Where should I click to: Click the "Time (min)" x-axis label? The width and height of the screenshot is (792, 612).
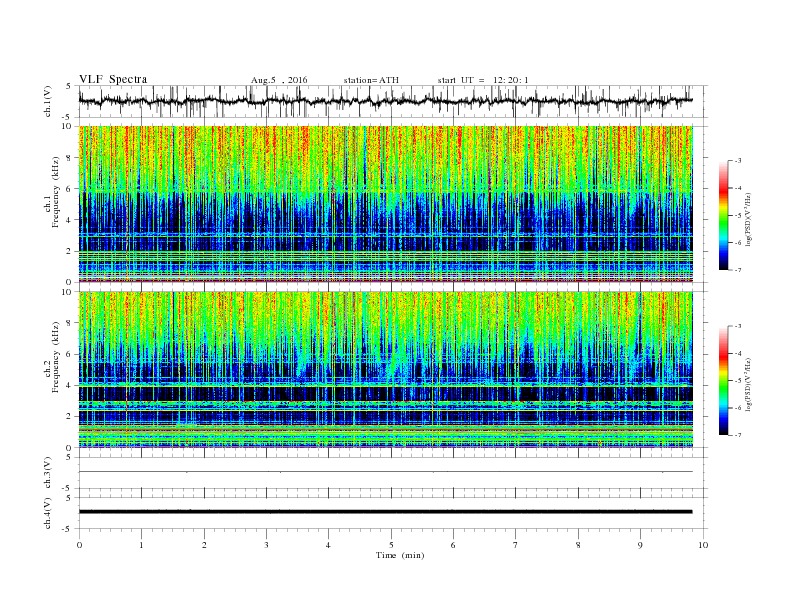point(400,555)
